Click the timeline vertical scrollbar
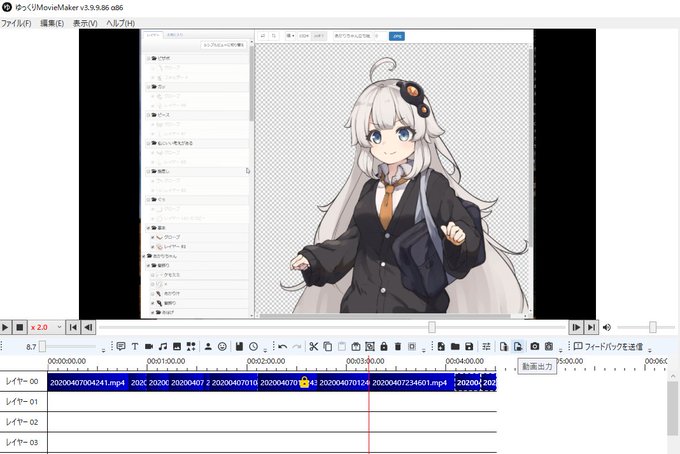The width and height of the screenshot is (680, 454). tap(672, 408)
